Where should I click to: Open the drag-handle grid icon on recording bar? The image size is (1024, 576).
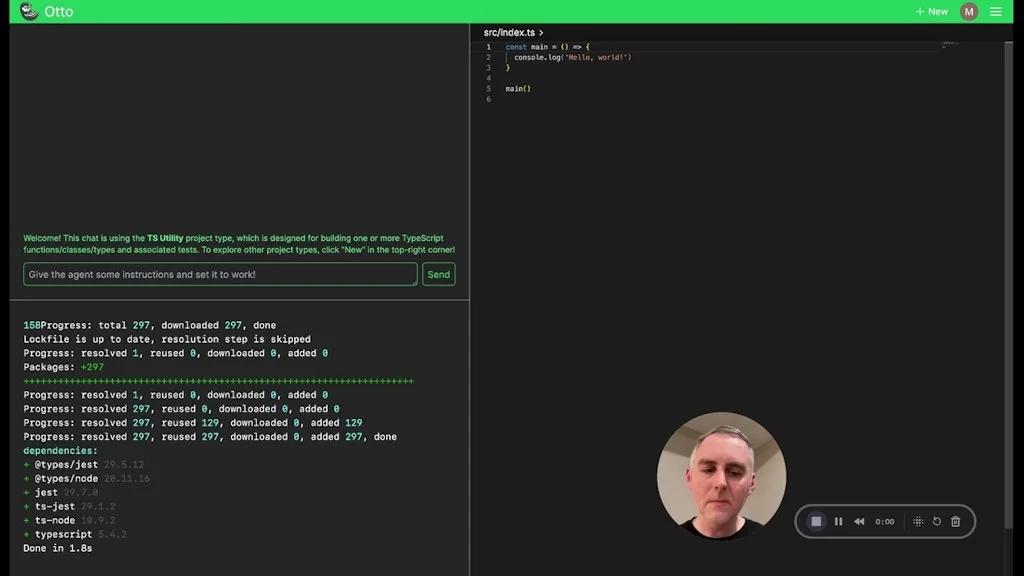click(917, 521)
